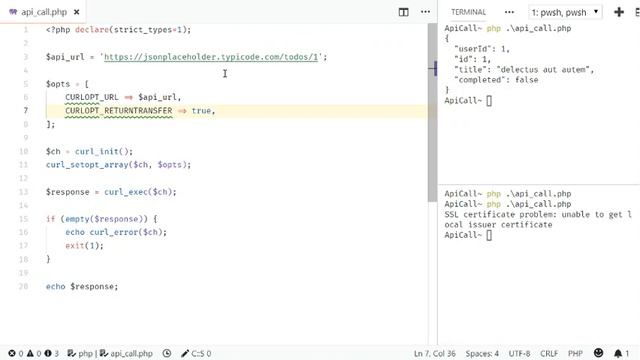This screenshot has height=360, width=640.
Task: Open editor More Actions ellipsis menu
Action: coord(425,12)
